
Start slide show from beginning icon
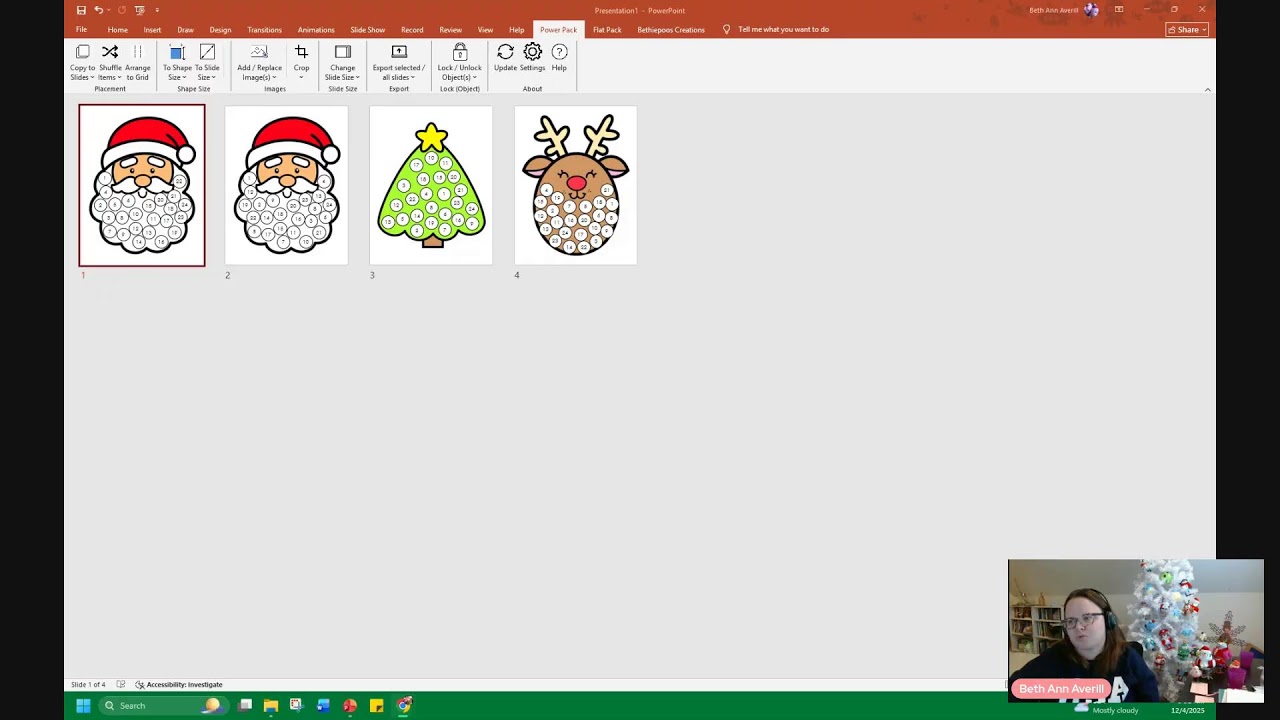(x=138, y=10)
